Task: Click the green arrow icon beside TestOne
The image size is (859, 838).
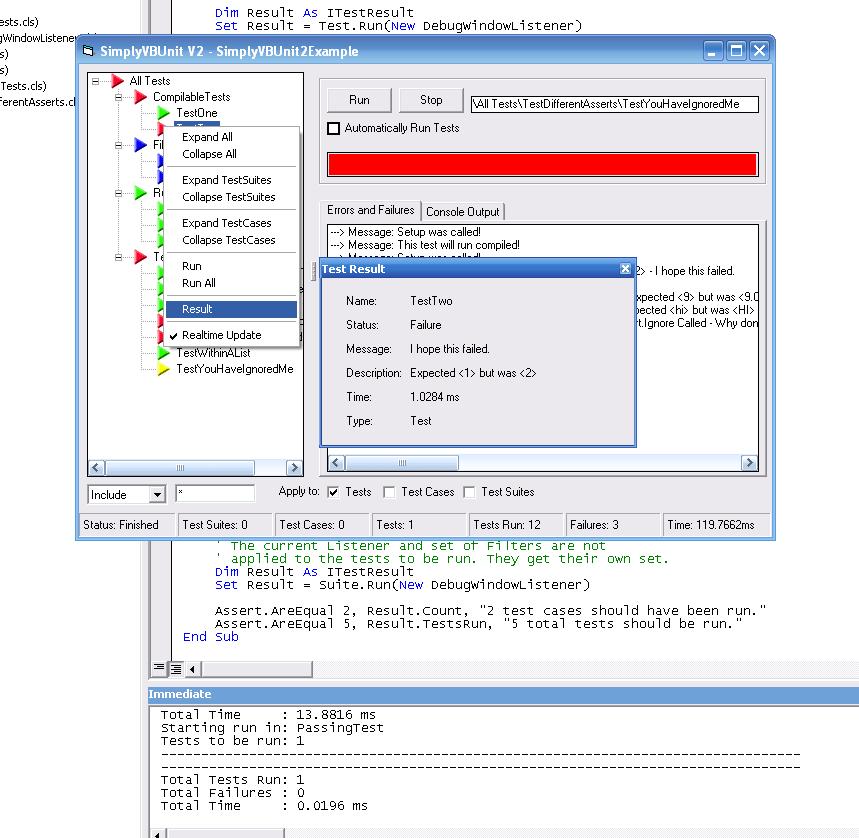Action: (x=164, y=113)
